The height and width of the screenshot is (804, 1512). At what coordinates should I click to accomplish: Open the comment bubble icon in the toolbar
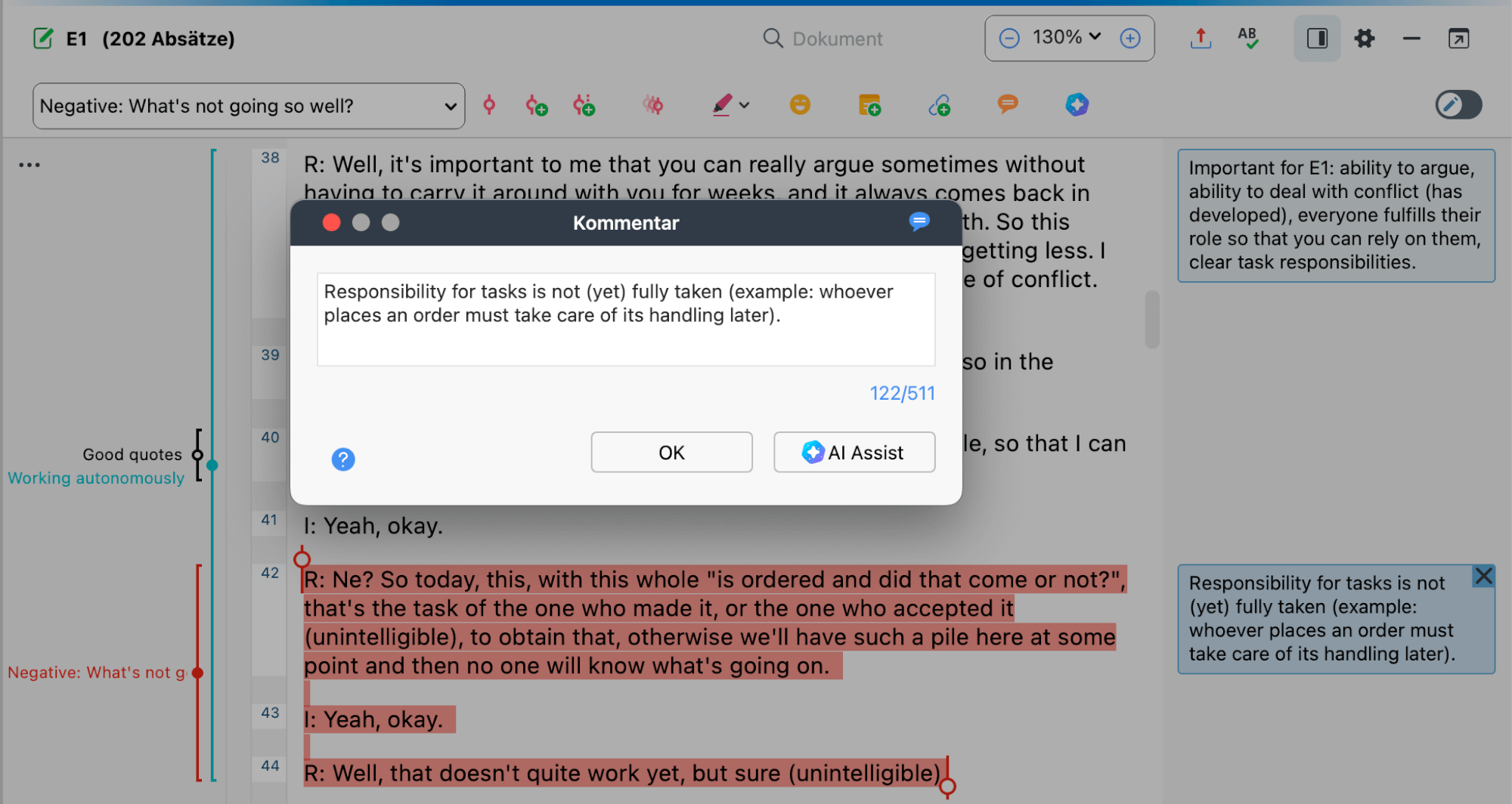click(1008, 105)
